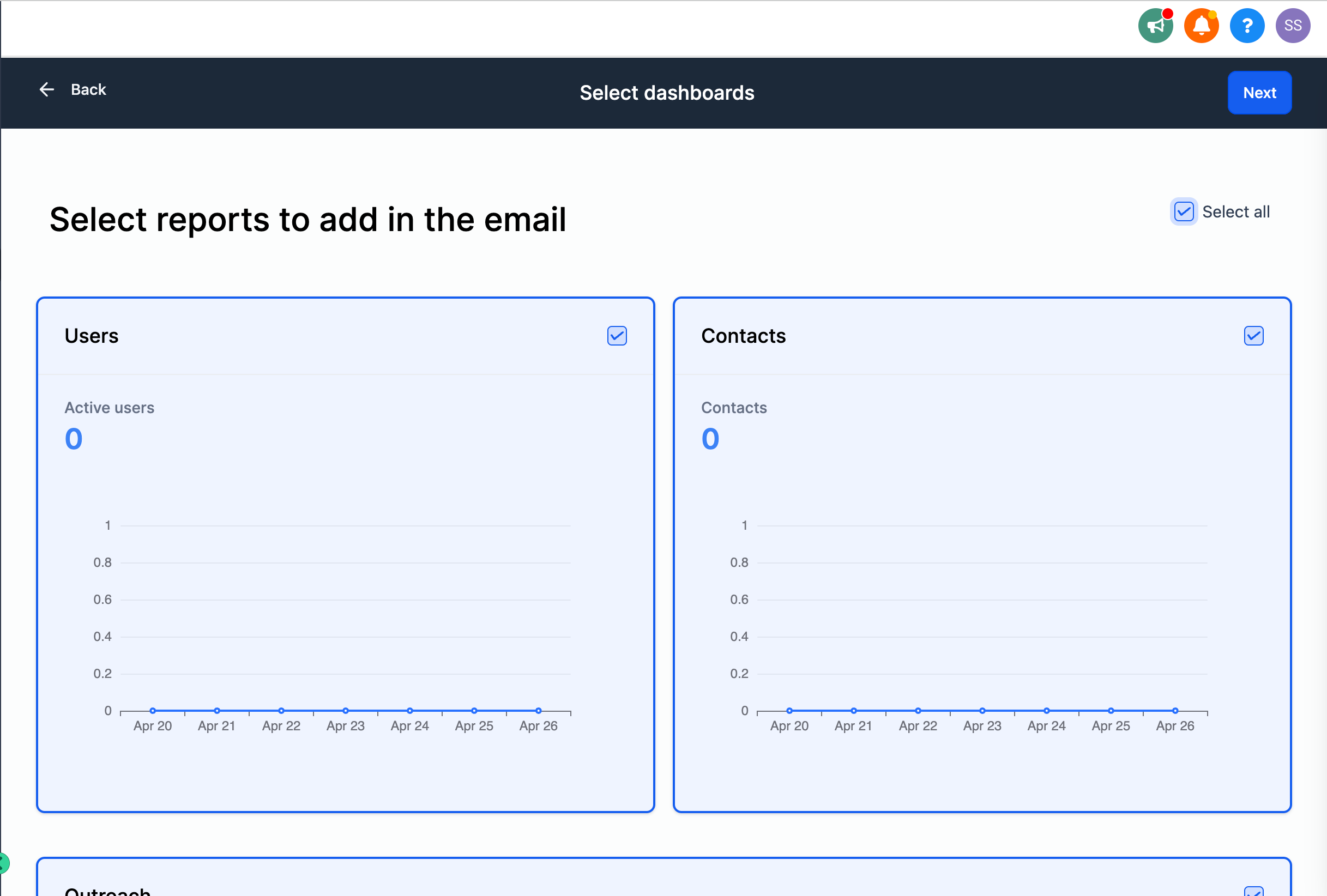Click the help question mark icon

tap(1246, 26)
